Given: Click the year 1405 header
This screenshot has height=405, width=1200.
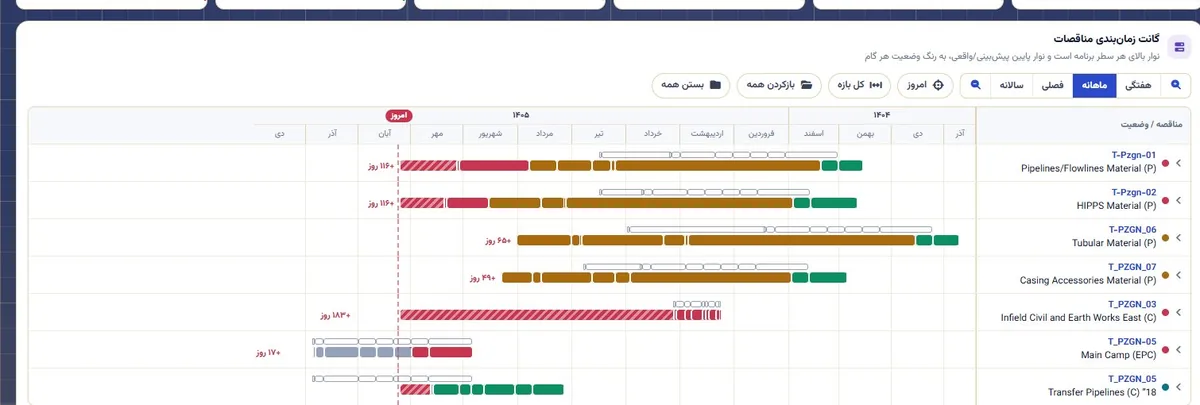Looking at the screenshot, I should 521,115.
